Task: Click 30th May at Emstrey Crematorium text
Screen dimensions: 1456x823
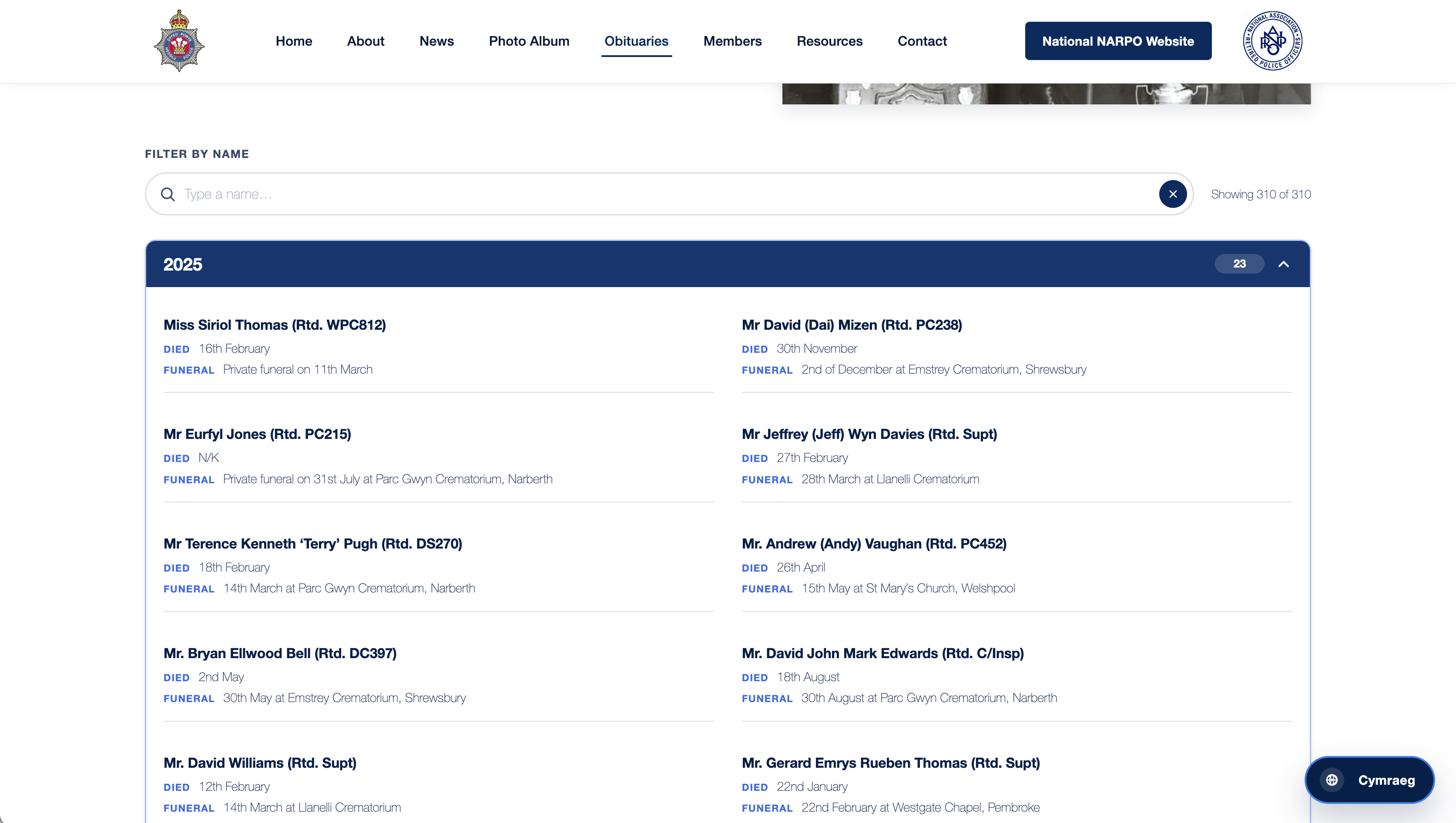Action: pos(344,698)
